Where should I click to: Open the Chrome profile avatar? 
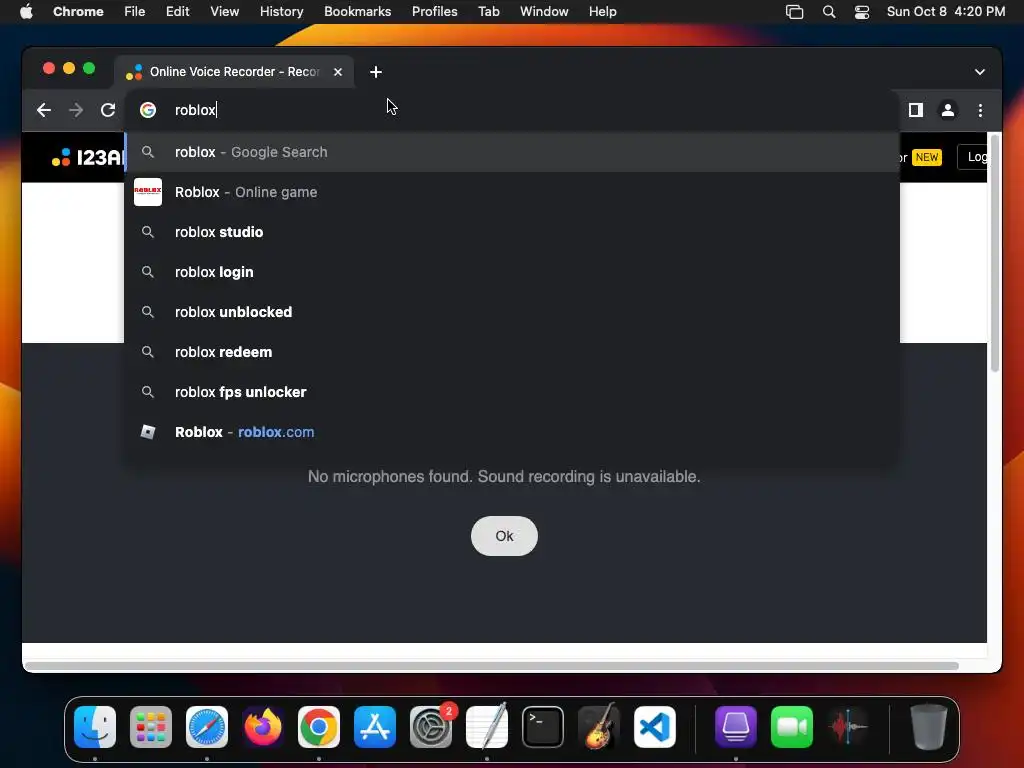point(948,110)
